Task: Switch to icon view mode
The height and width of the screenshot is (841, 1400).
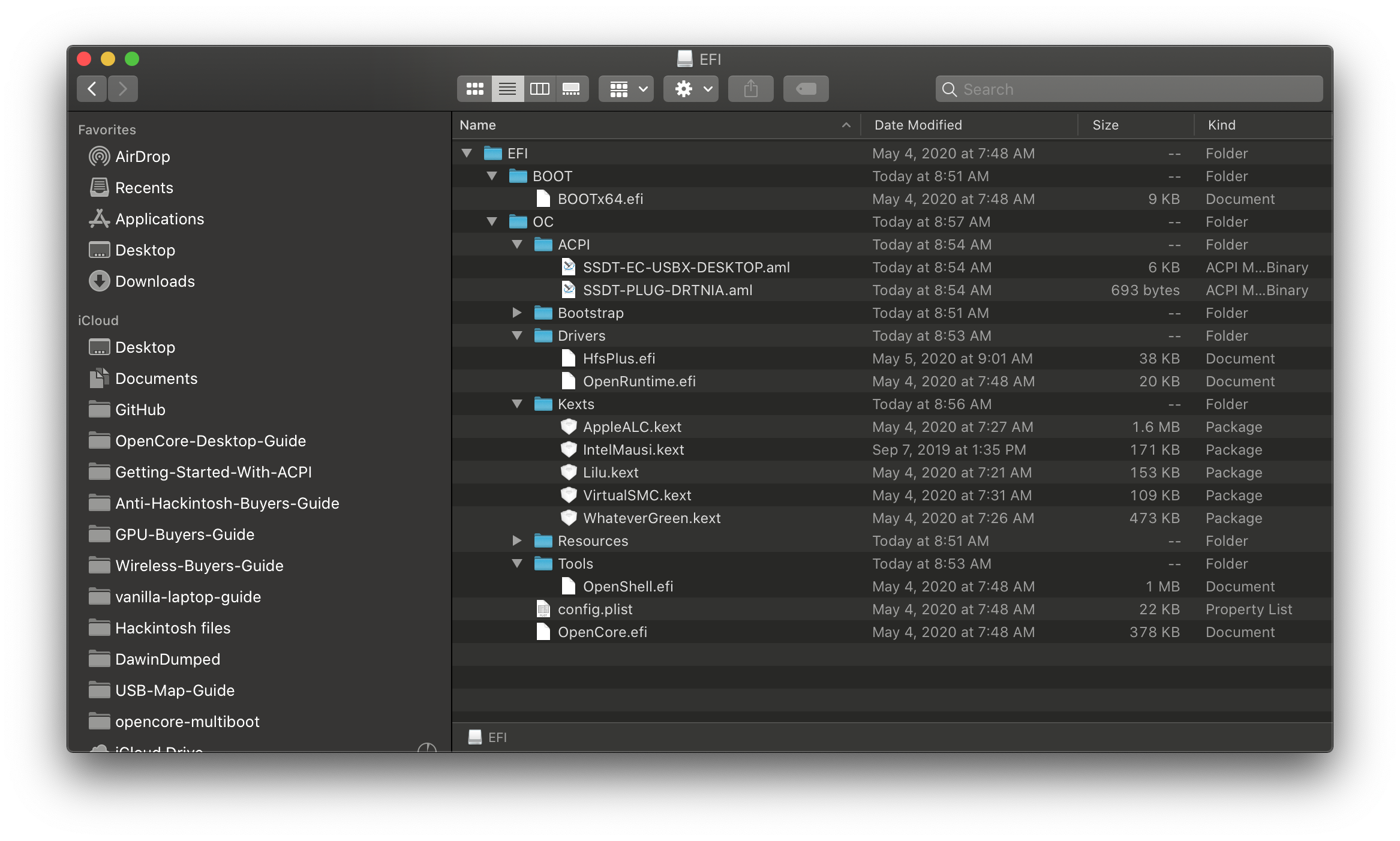Action: 474,89
